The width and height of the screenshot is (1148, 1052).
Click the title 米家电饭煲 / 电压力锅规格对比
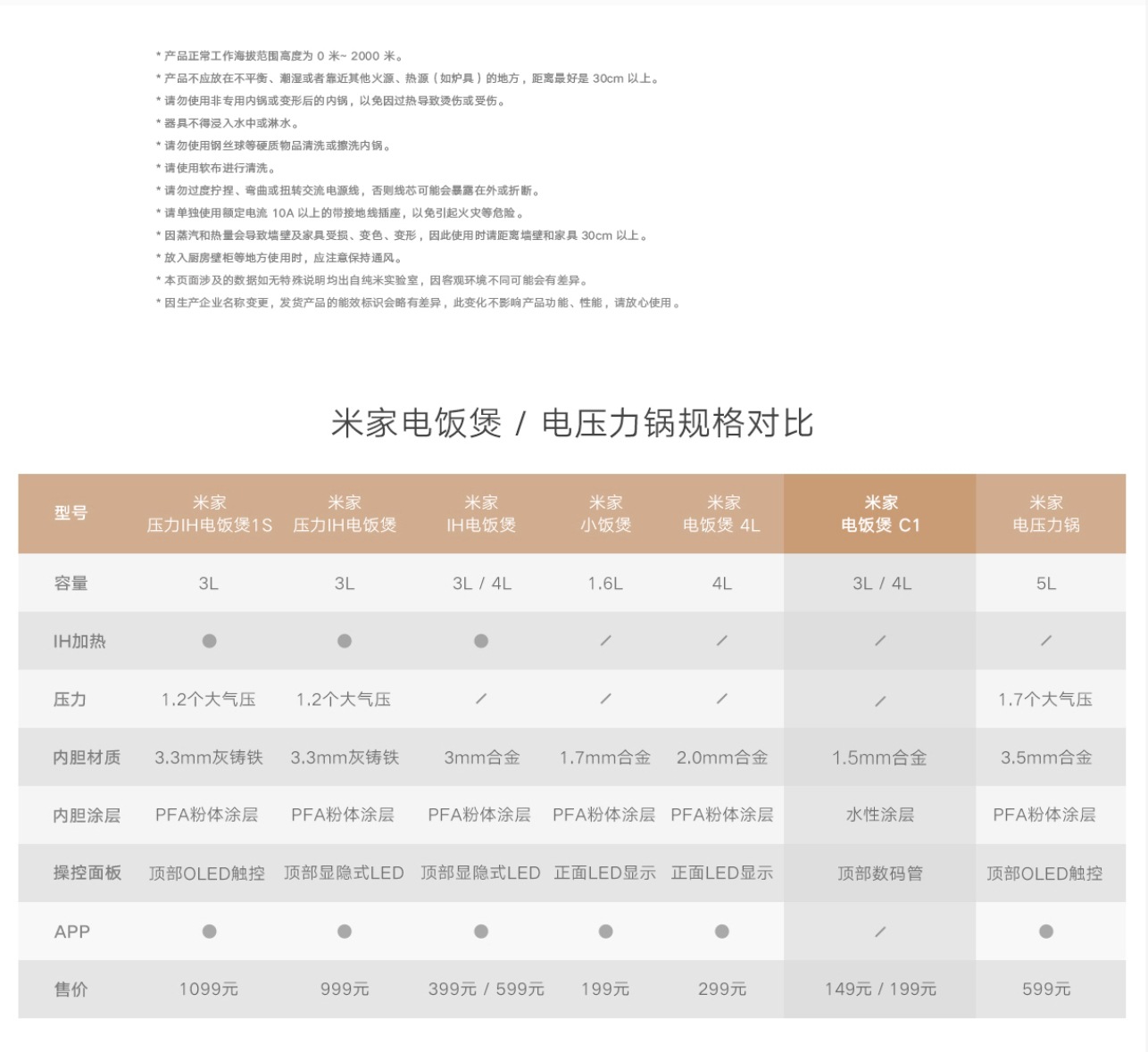[x=572, y=423]
